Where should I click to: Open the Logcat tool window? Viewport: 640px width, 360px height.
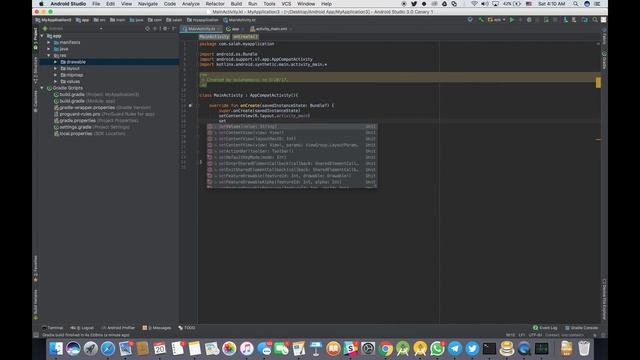click(82, 328)
